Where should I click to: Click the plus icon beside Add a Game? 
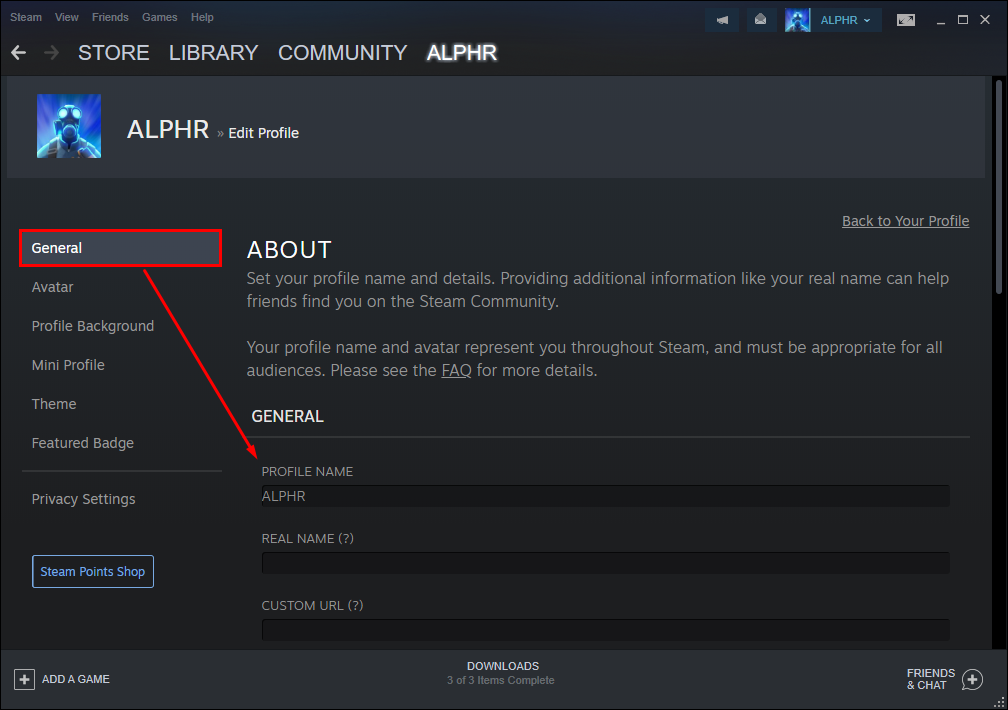[x=24, y=679]
